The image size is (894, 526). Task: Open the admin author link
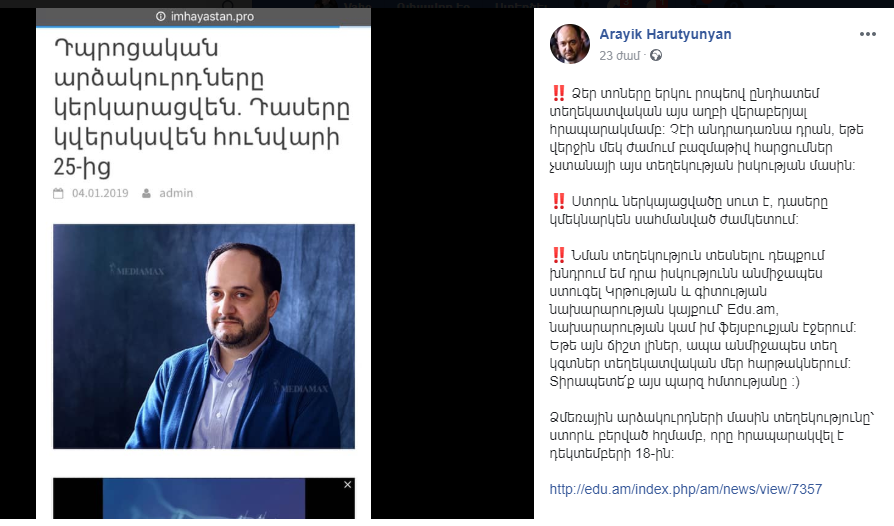(x=176, y=193)
